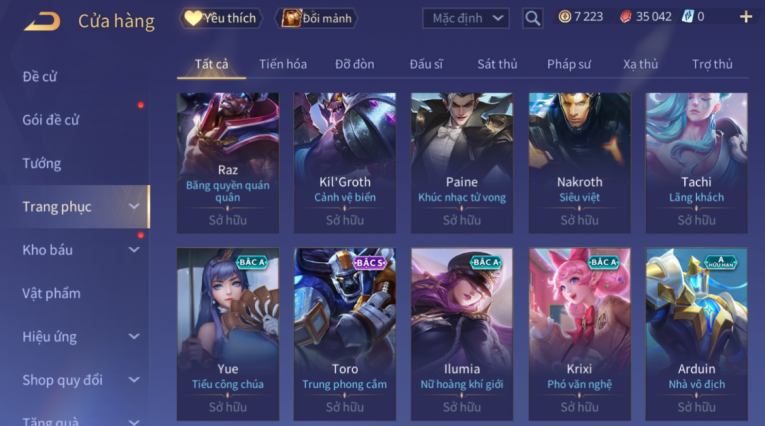The width and height of the screenshot is (765, 426).
Task: Open the search magnifier icon
Action: (x=532, y=19)
